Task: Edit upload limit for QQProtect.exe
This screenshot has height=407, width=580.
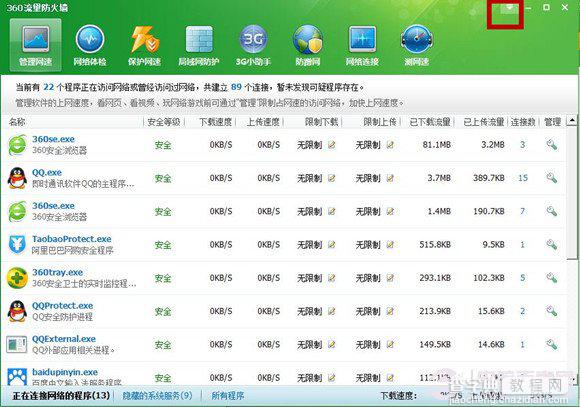Action: [390, 311]
